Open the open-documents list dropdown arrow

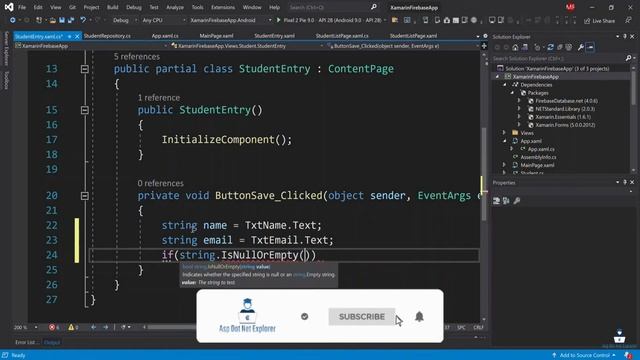(x=478, y=36)
